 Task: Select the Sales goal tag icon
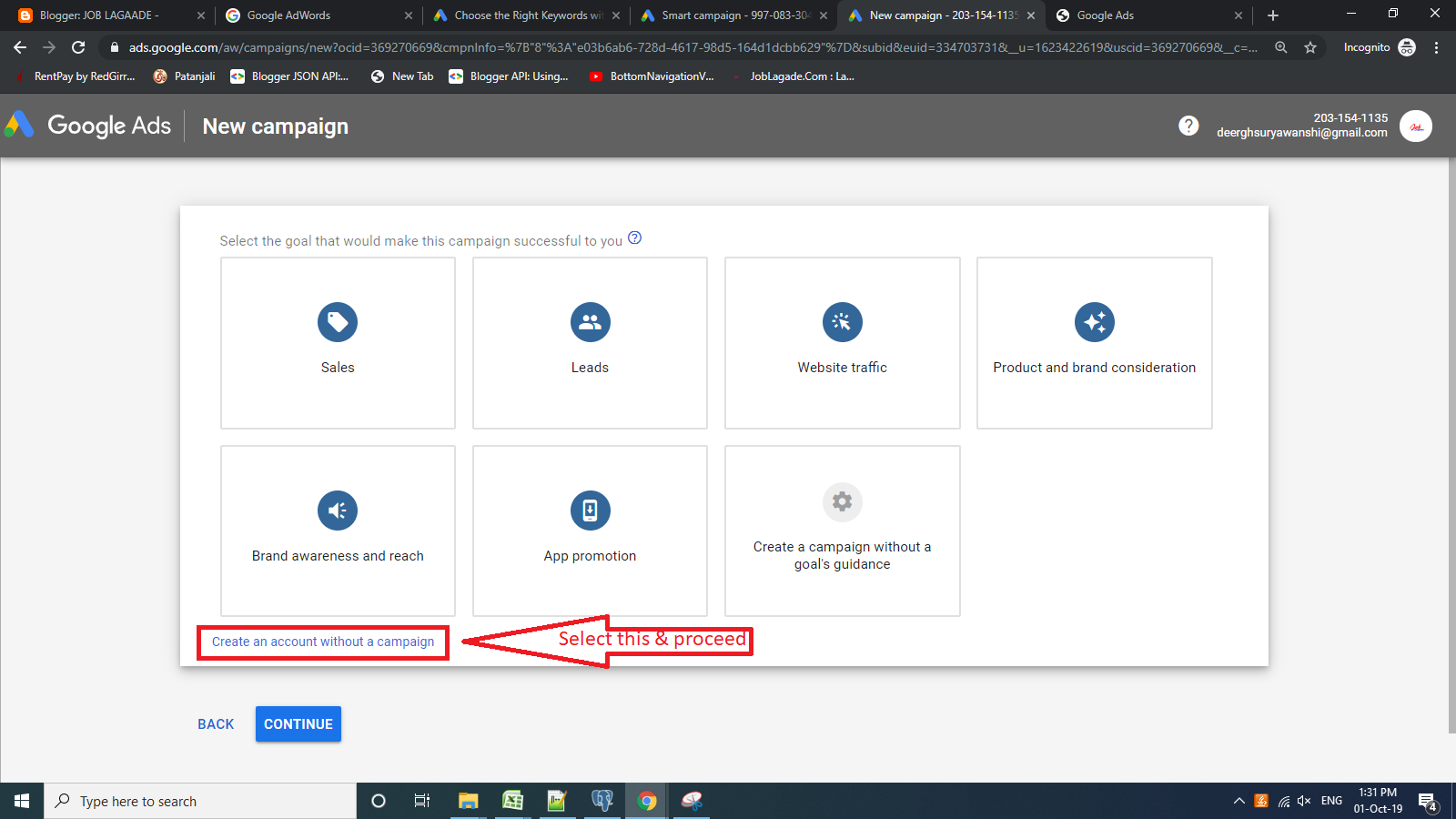(338, 322)
